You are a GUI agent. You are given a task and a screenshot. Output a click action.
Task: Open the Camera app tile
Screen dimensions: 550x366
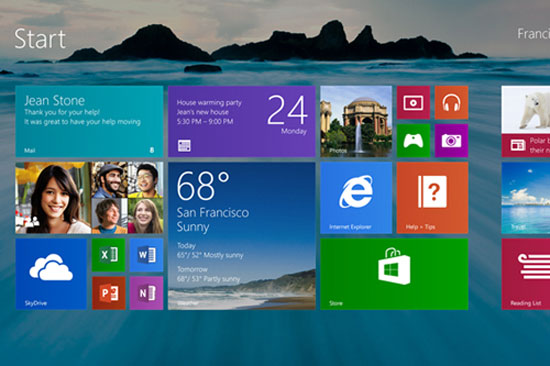coord(451,141)
